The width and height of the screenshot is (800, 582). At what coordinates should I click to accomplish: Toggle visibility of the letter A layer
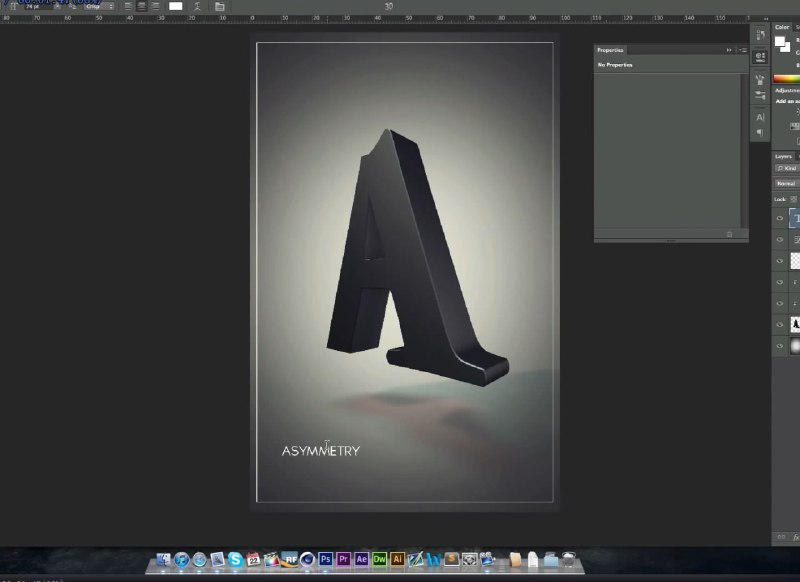point(780,324)
